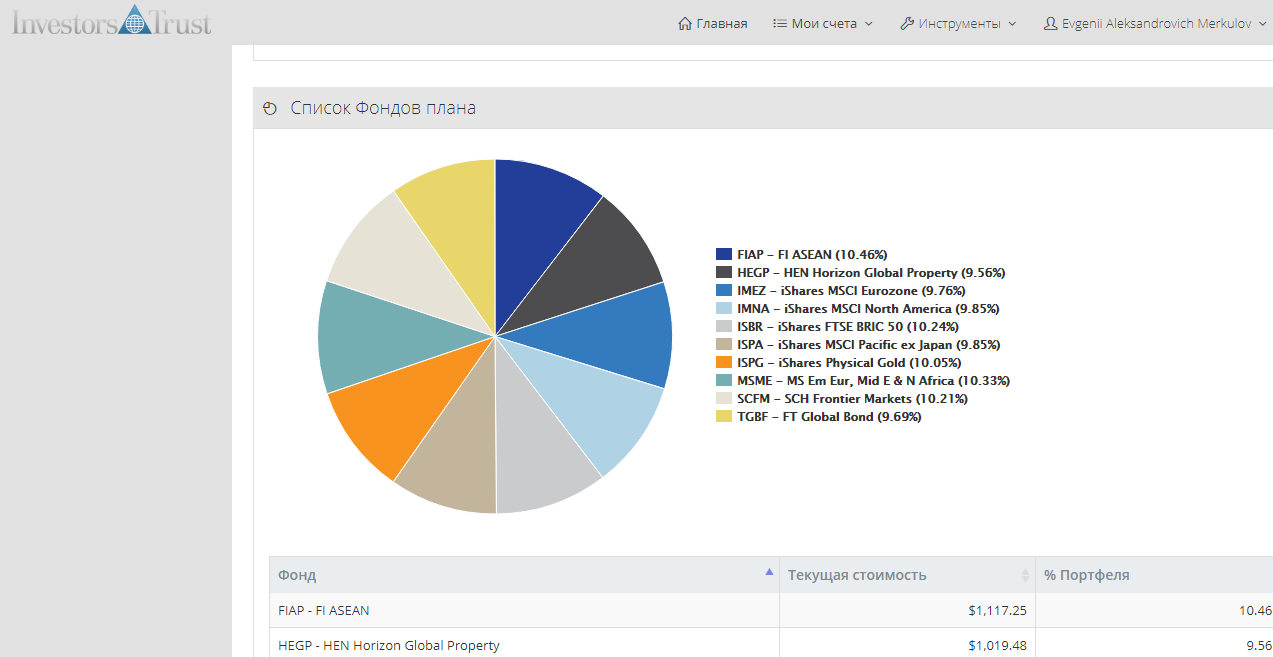Click legend label MSME – MS Em Eur, Mid E & N Africa
Screen dimensions: 1273x657
click(x=873, y=381)
